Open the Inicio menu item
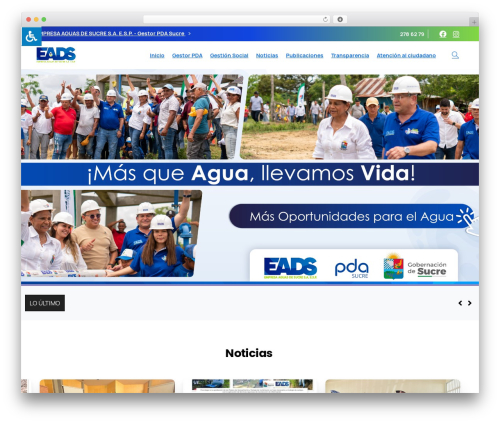The height and width of the screenshot is (423, 500). pyautogui.click(x=157, y=55)
